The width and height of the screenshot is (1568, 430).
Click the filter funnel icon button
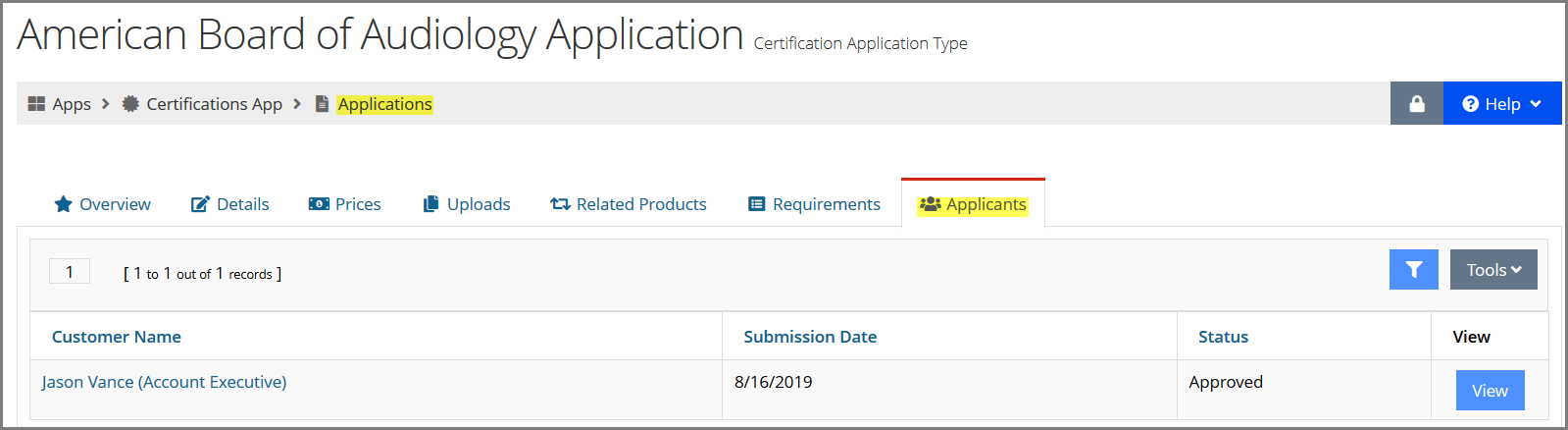[1414, 269]
